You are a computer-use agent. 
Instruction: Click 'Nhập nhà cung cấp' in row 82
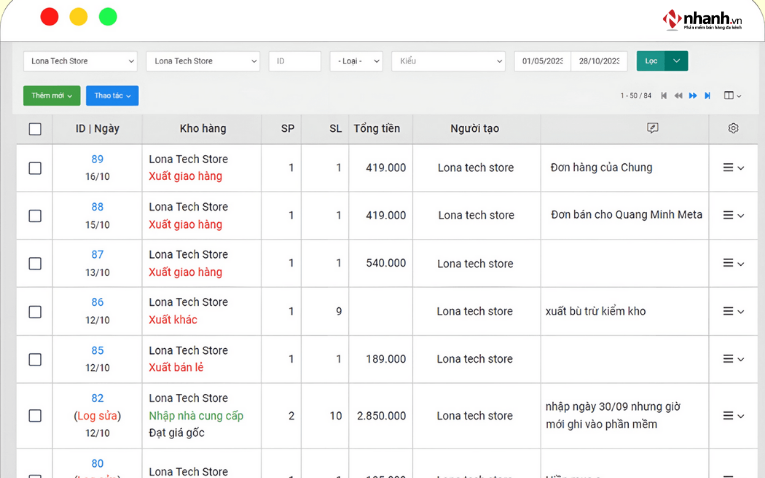196,416
